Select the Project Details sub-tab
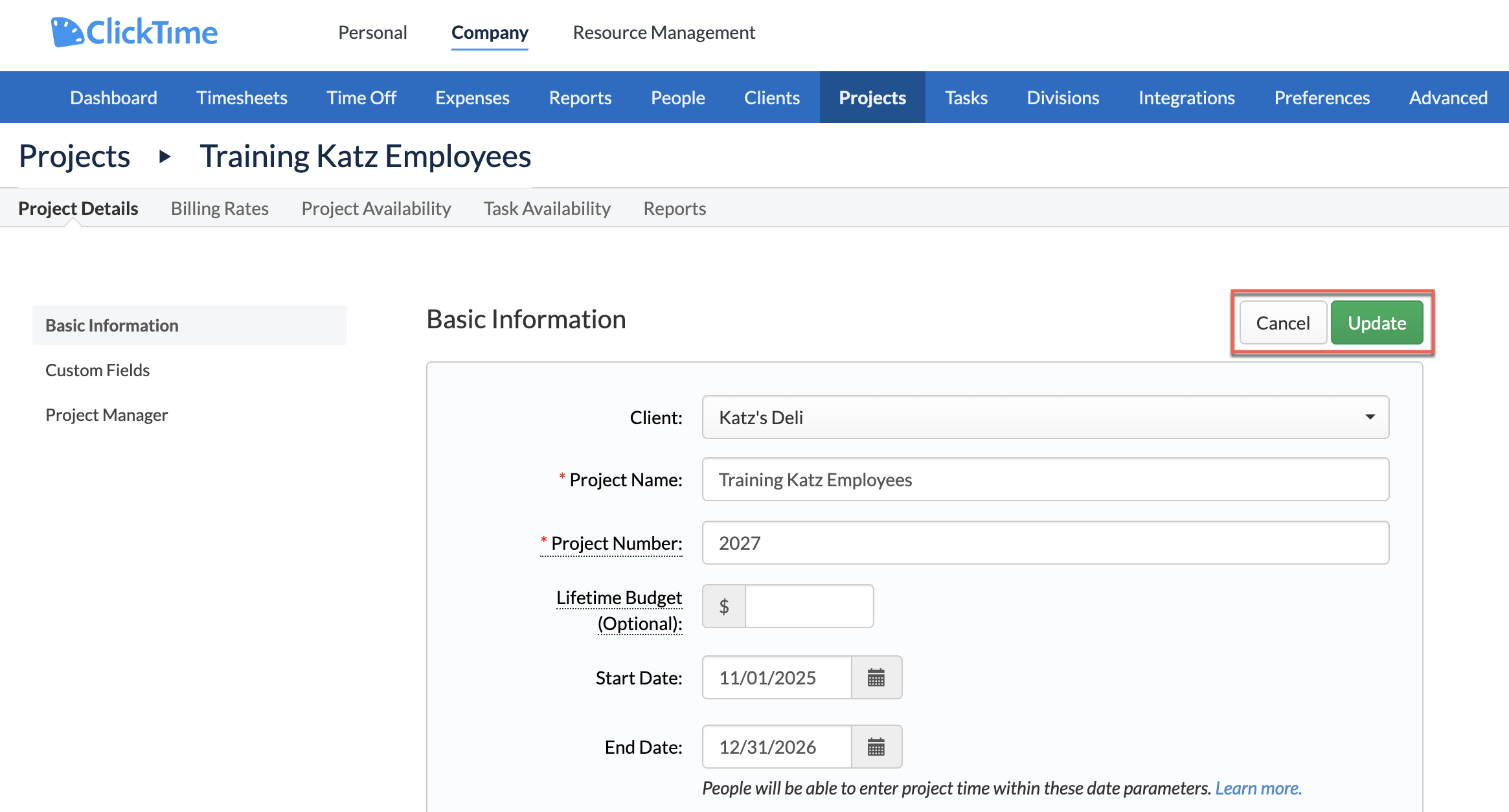Image resolution: width=1509 pixels, height=812 pixels. 78,209
